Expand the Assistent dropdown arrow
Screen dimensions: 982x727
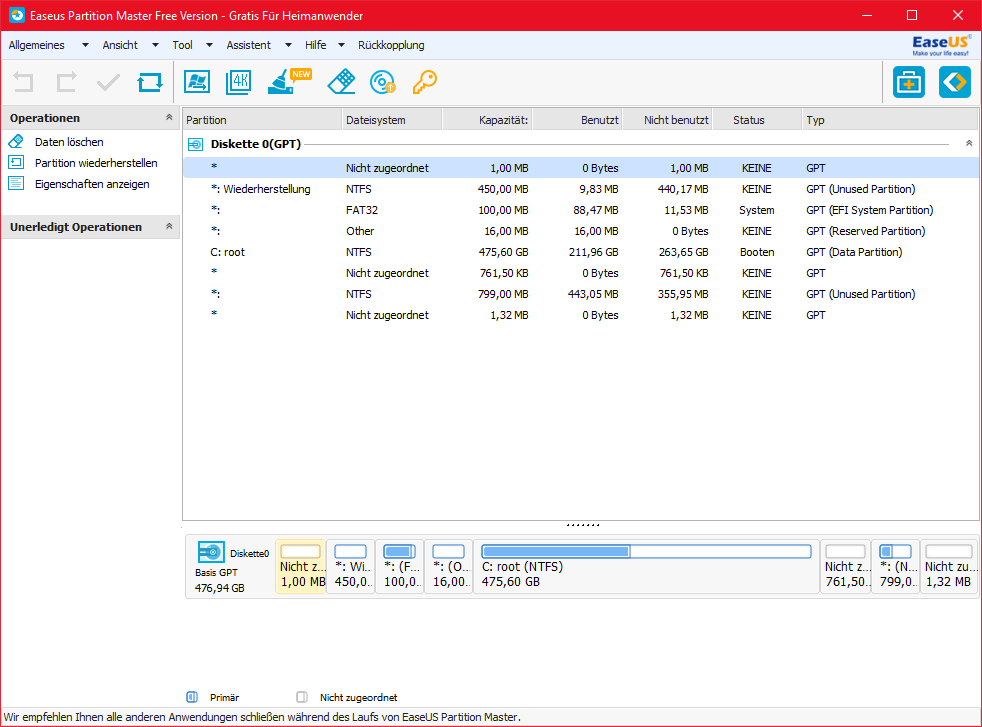(288, 45)
